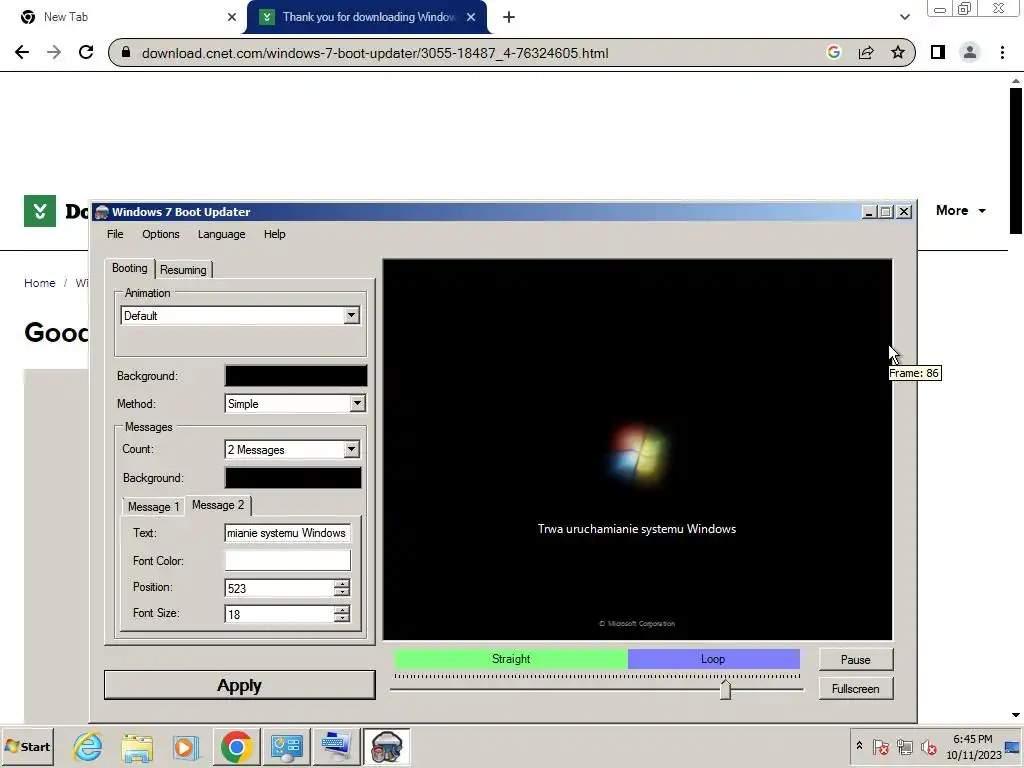Open the Options menu
1024x768 pixels.
[161, 234]
